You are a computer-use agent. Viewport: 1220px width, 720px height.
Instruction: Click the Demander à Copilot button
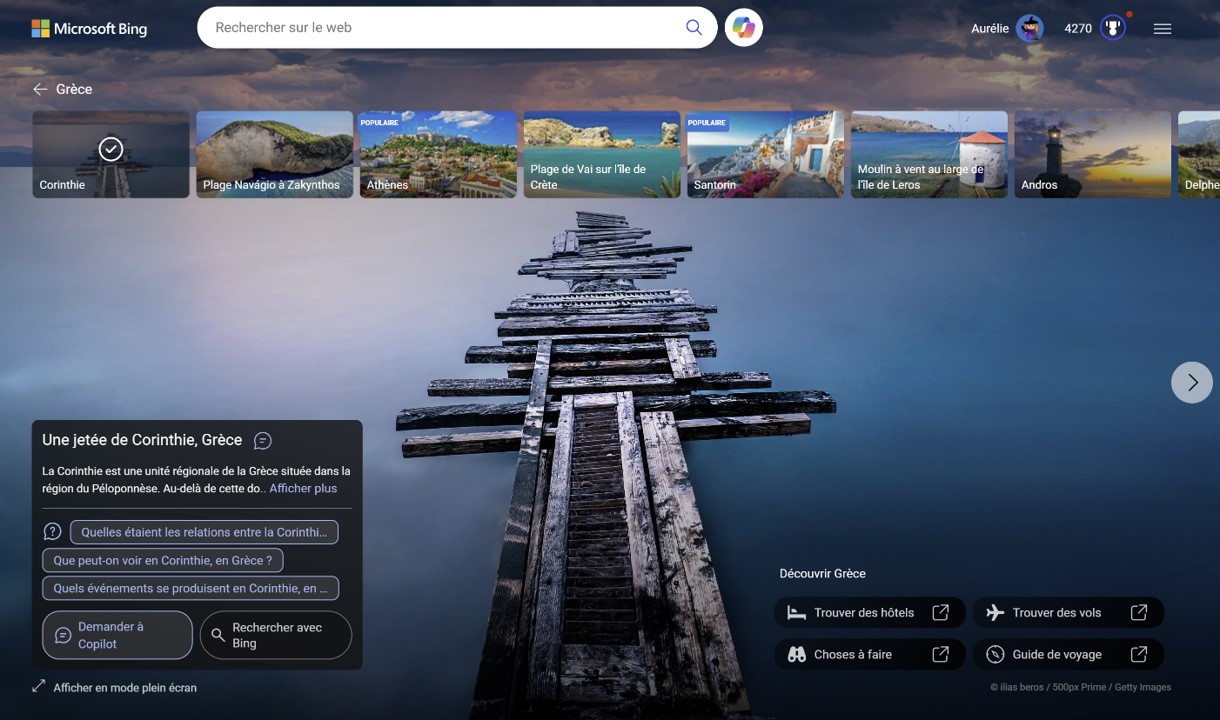[x=117, y=635]
